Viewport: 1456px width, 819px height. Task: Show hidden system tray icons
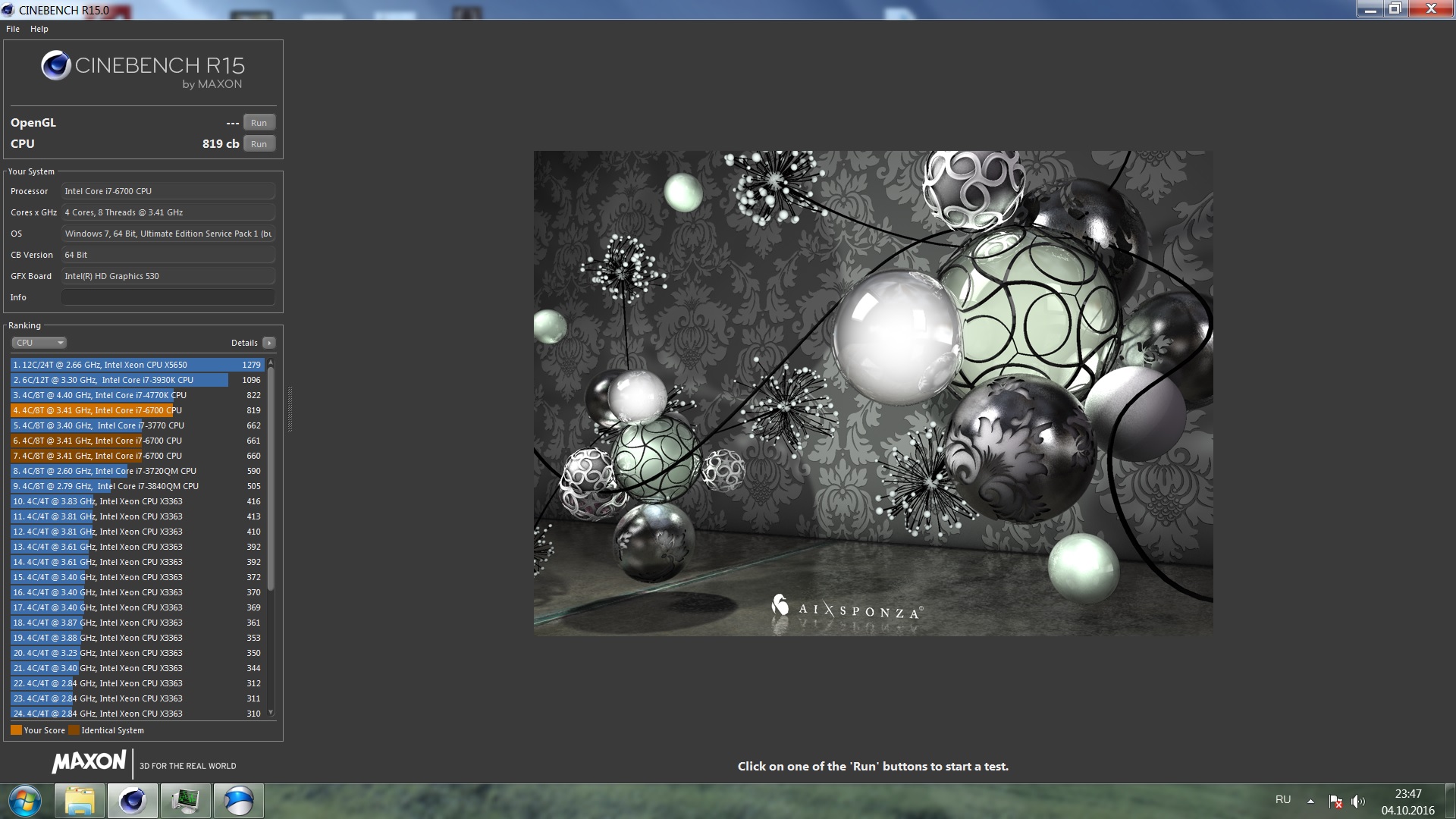click(x=1310, y=801)
